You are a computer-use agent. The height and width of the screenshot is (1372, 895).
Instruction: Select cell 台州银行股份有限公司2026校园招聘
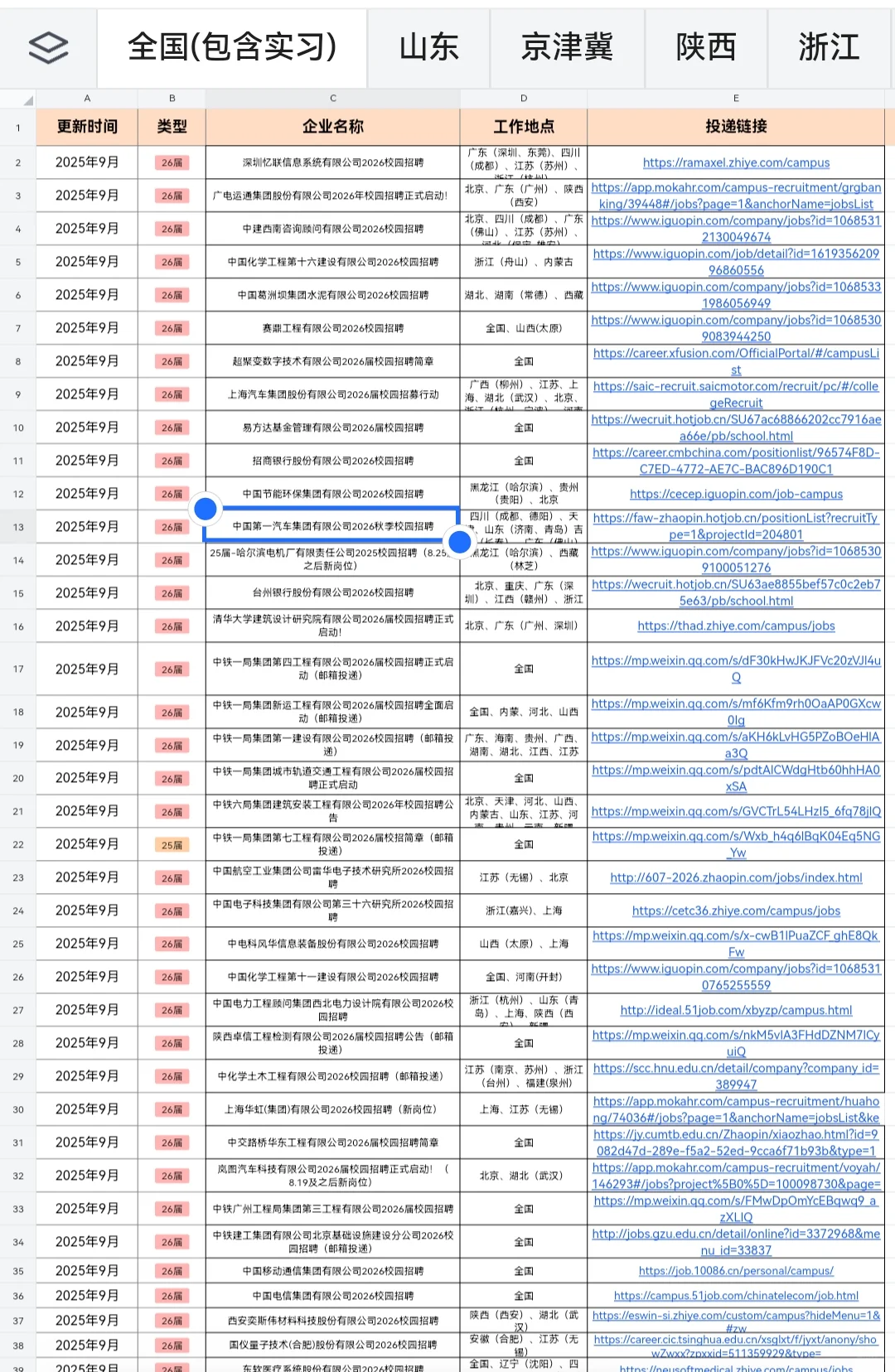333,593
